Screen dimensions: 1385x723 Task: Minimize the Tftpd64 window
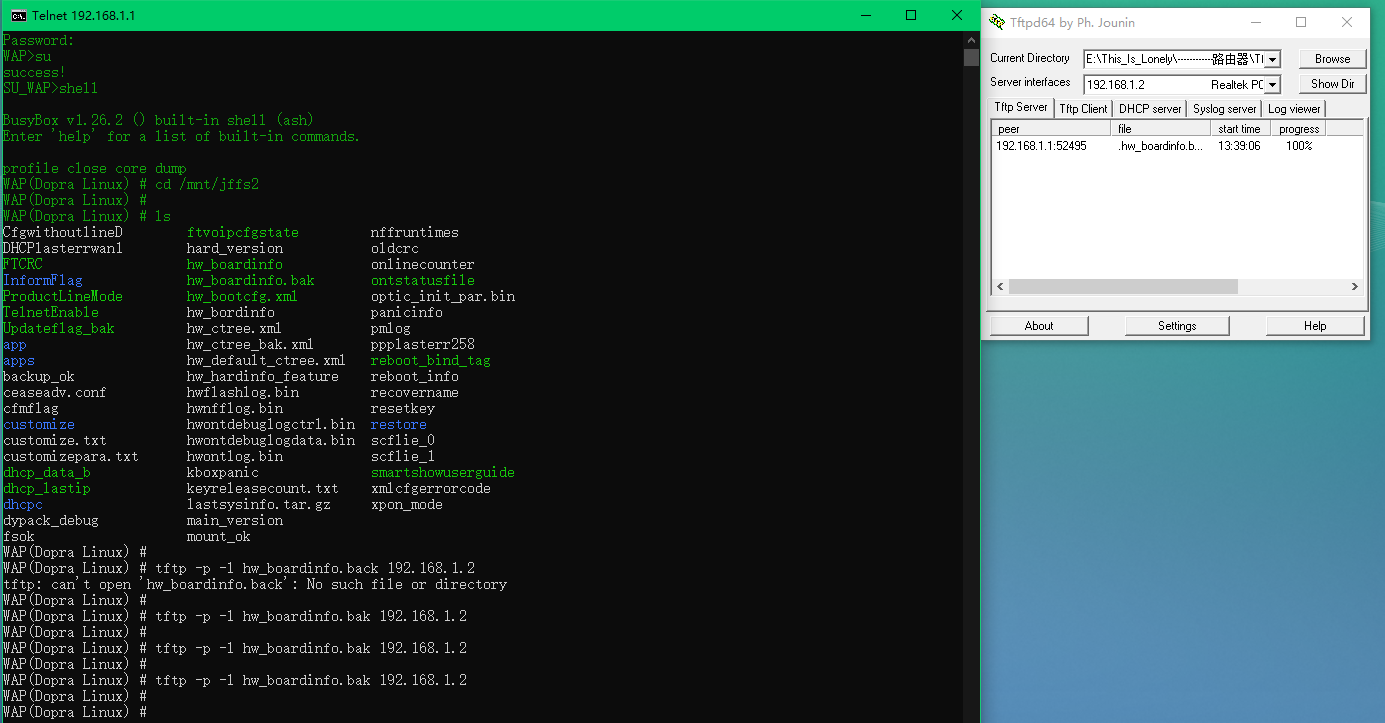1255,22
